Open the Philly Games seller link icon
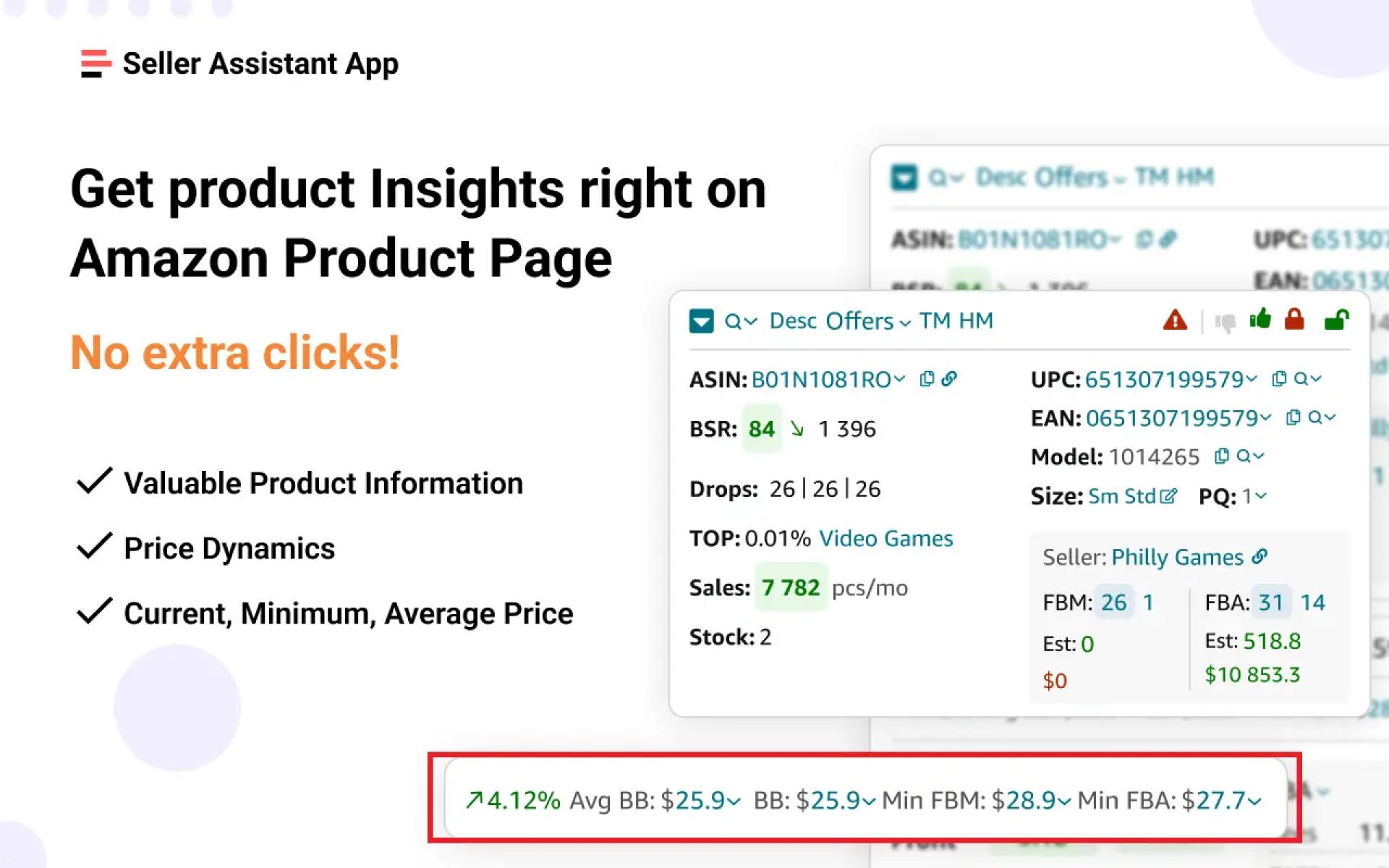 coord(1262,556)
